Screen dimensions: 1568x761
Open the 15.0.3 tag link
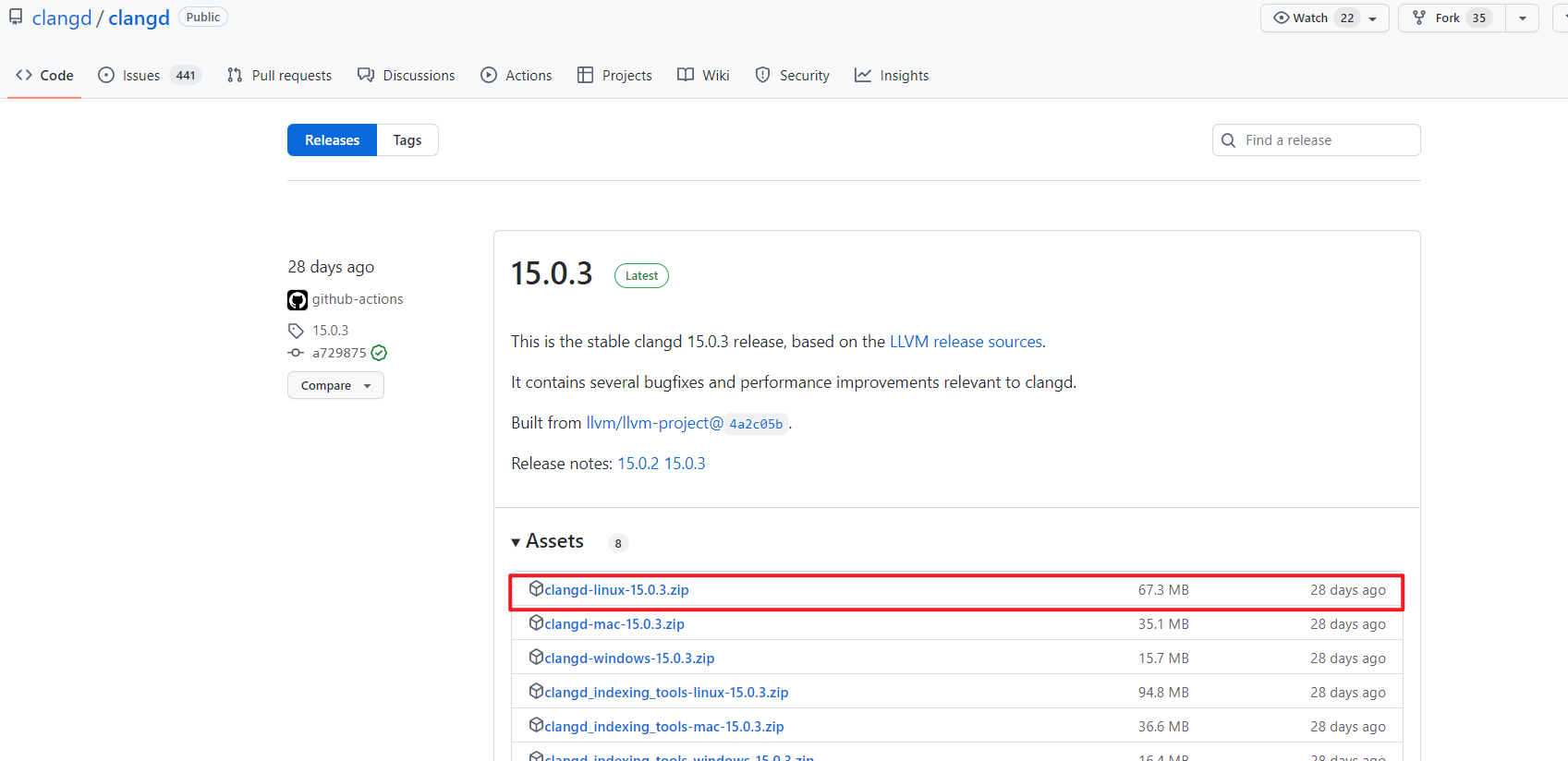pos(330,331)
